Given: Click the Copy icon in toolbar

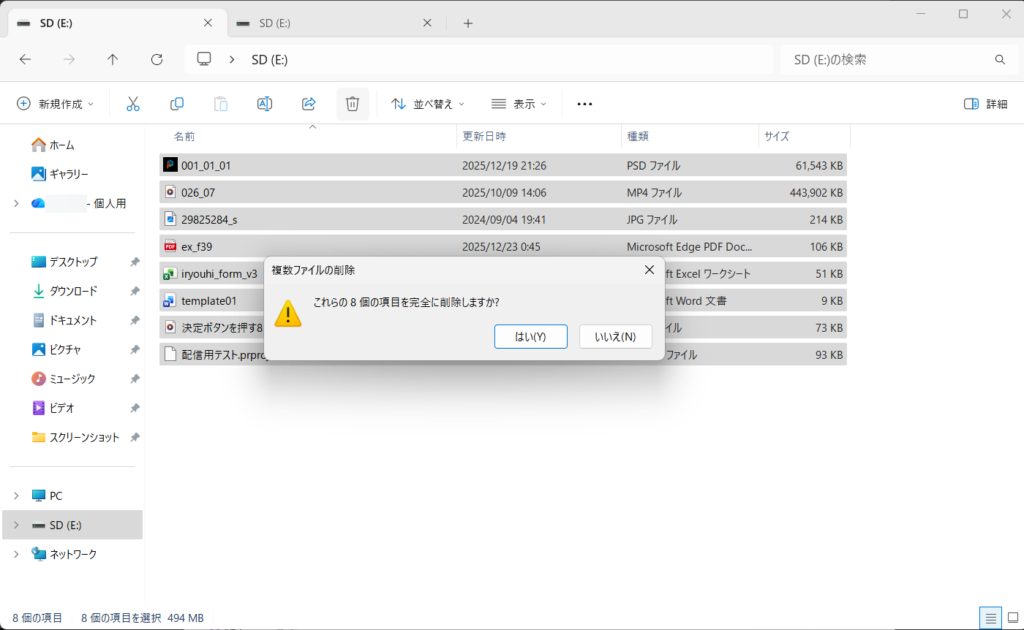Looking at the screenshot, I should [x=177, y=104].
